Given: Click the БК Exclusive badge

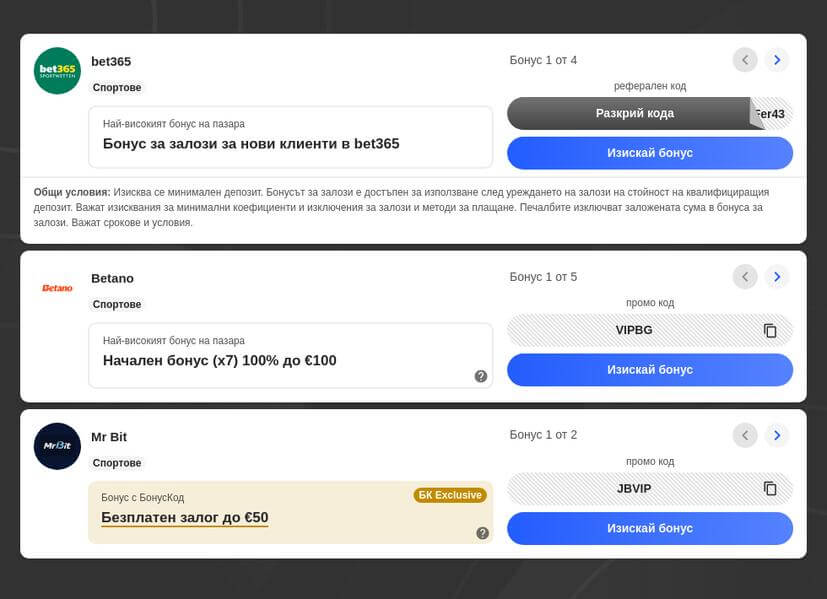Looking at the screenshot, I should 450,495.
